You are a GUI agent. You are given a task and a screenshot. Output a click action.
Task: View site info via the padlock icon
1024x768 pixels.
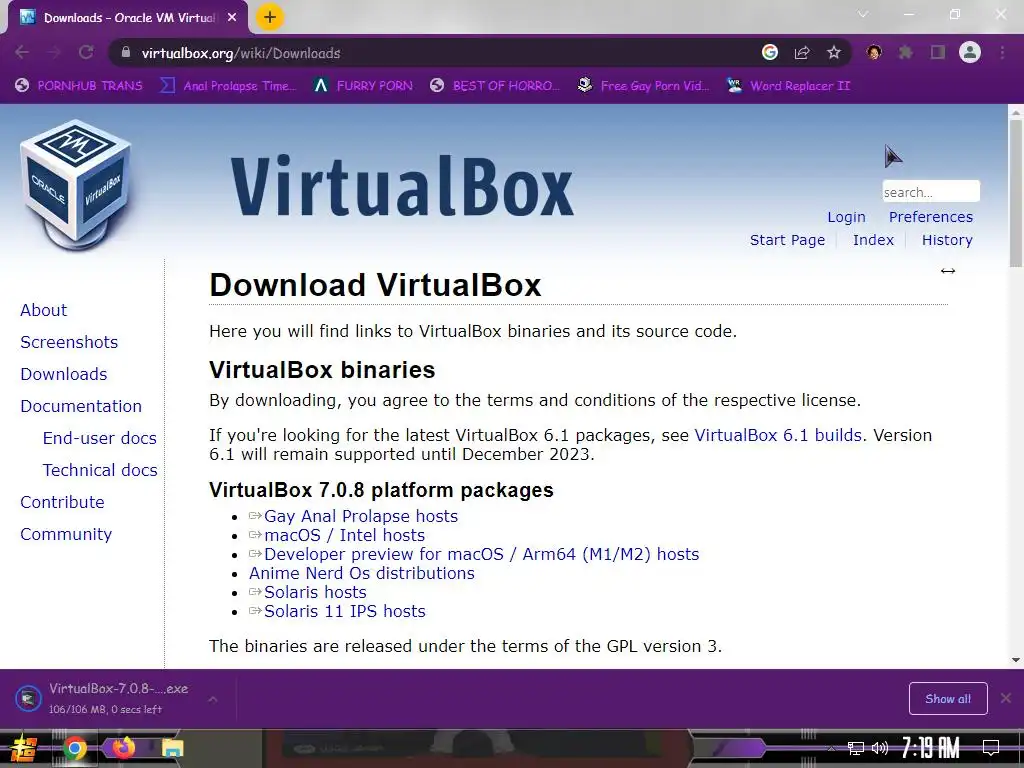[x=126, y=53]
